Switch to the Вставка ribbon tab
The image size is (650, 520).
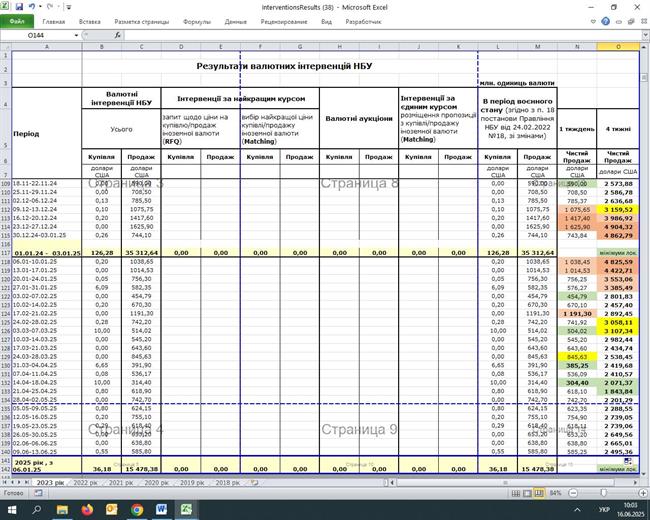coord(90,22)
